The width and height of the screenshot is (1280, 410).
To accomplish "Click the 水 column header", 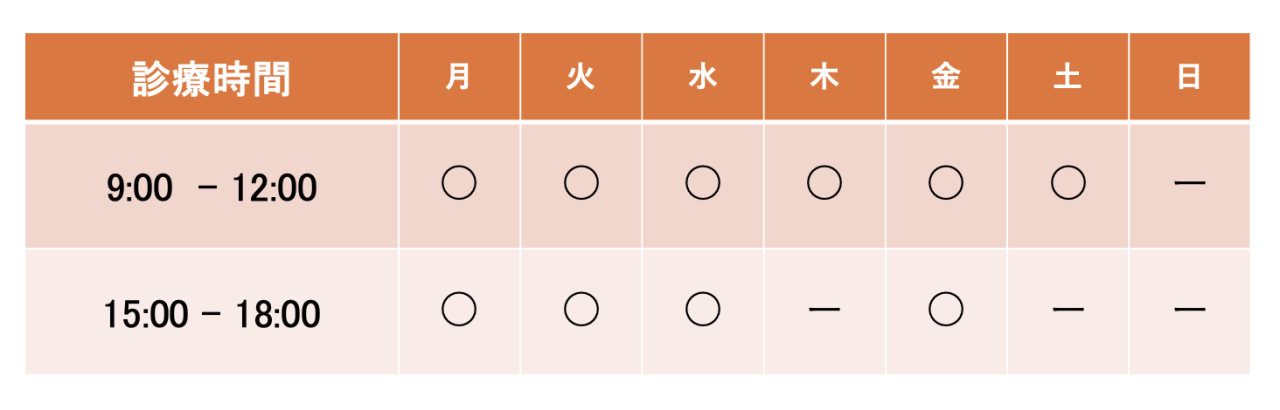I will pyautogui.click(x=702, y=79).
